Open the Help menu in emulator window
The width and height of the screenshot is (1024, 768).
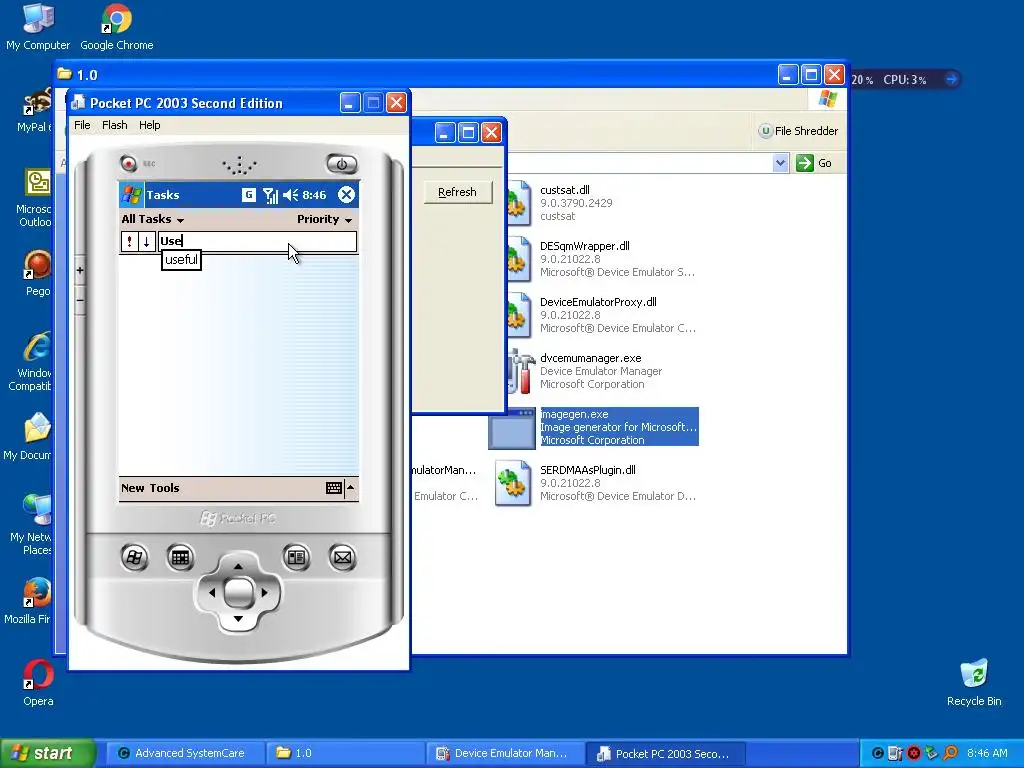tap(150, 125)
